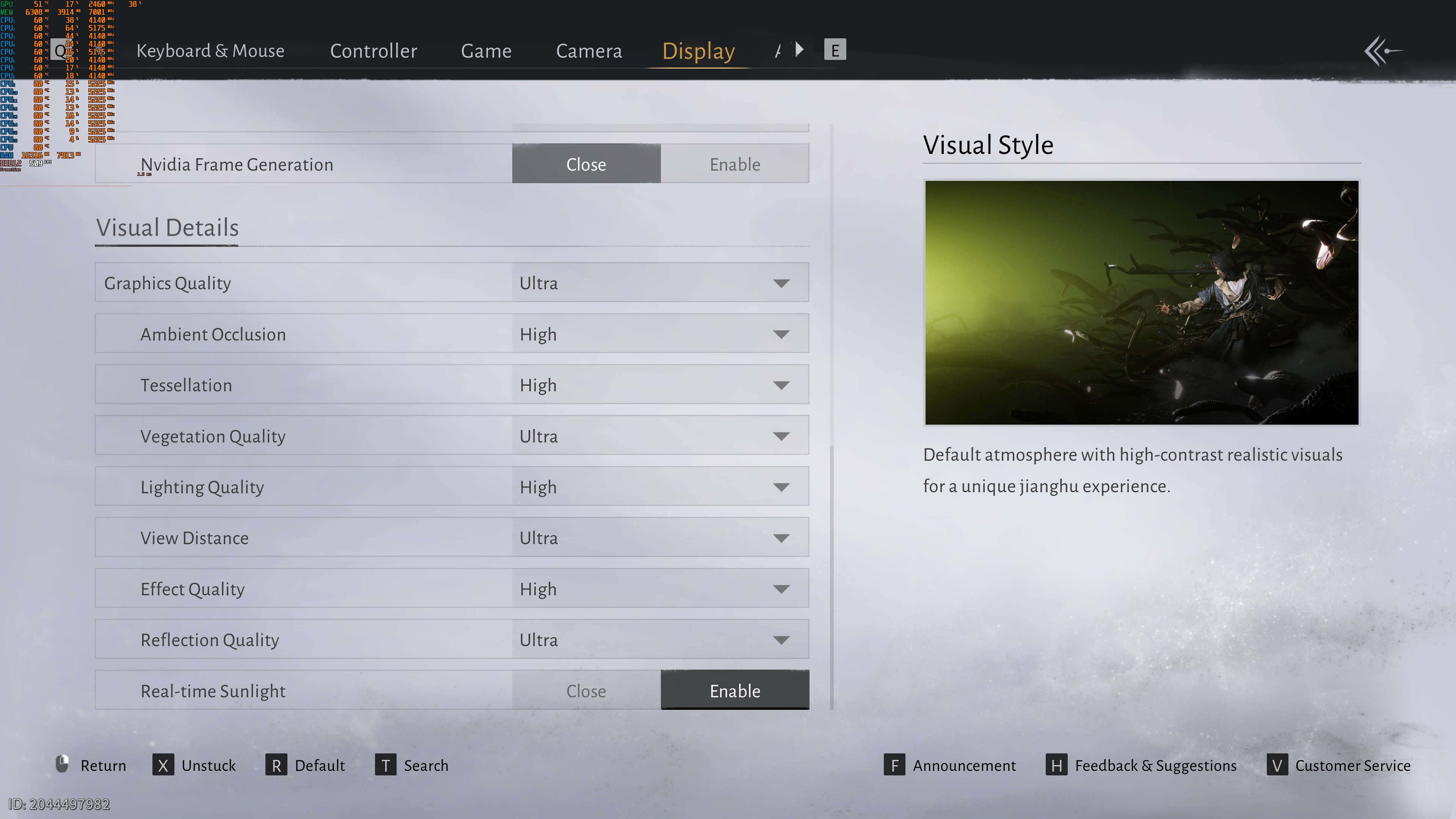Click the T key icon for Search

pos(386,765)
